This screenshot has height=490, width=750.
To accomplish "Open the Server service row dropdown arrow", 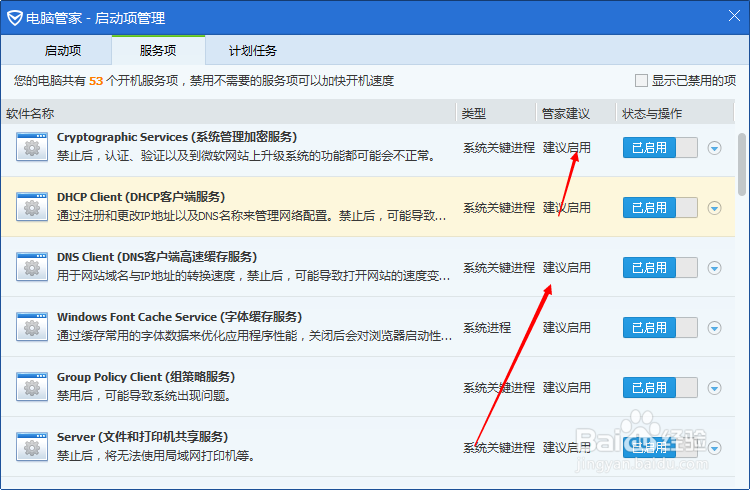I will coord(715,448).
